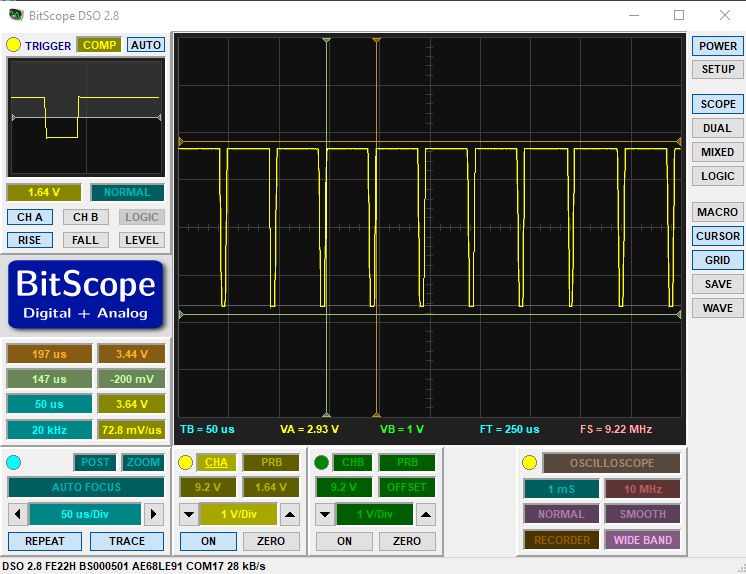The height and width of the screenshot is (574, 746).
Task: Click channel B 1 V/Div selector
Action: pos(375,515)
